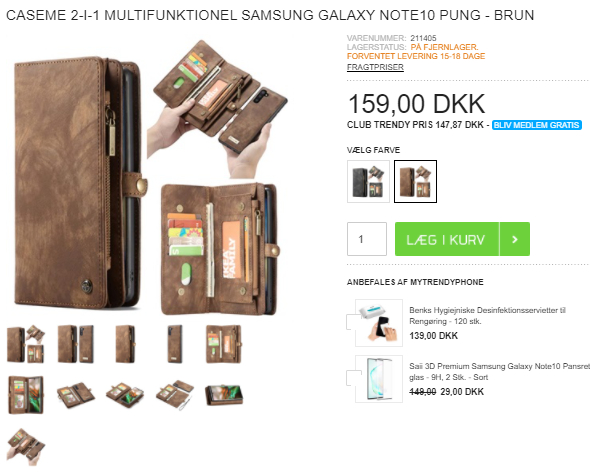Viewport: 590px width, 476px height.
Task: Open the Saii 3D Premium Samsung Galaxy Note10 link
Action: 499,371
